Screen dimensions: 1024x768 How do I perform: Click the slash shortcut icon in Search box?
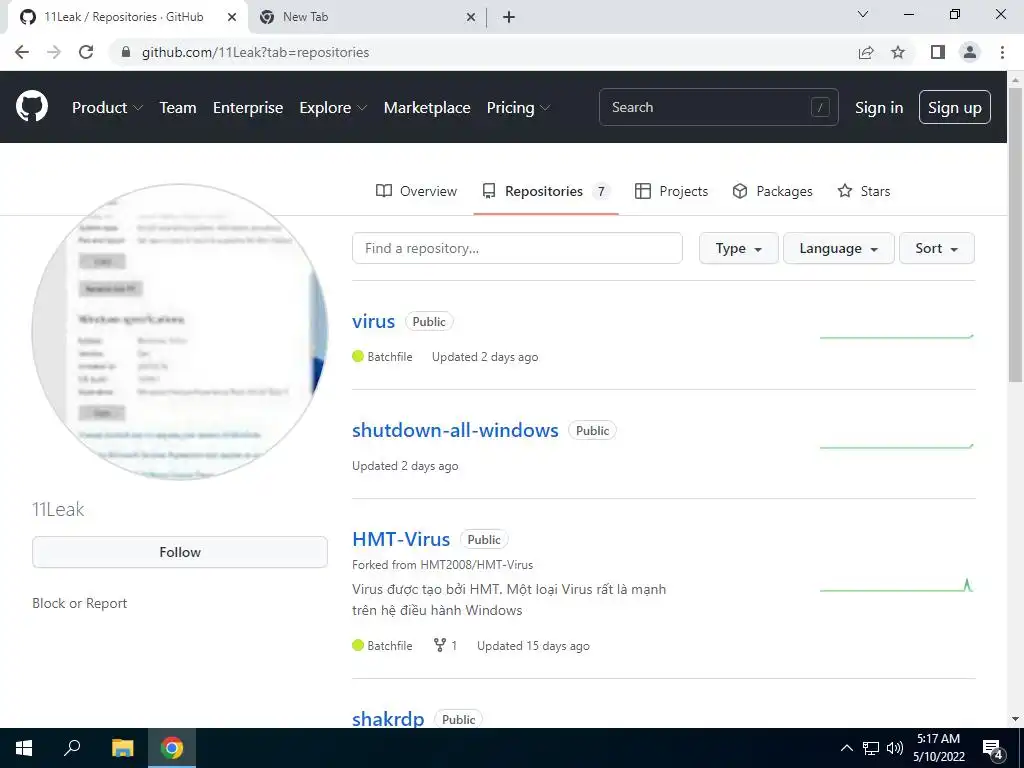tap(820, 107)
